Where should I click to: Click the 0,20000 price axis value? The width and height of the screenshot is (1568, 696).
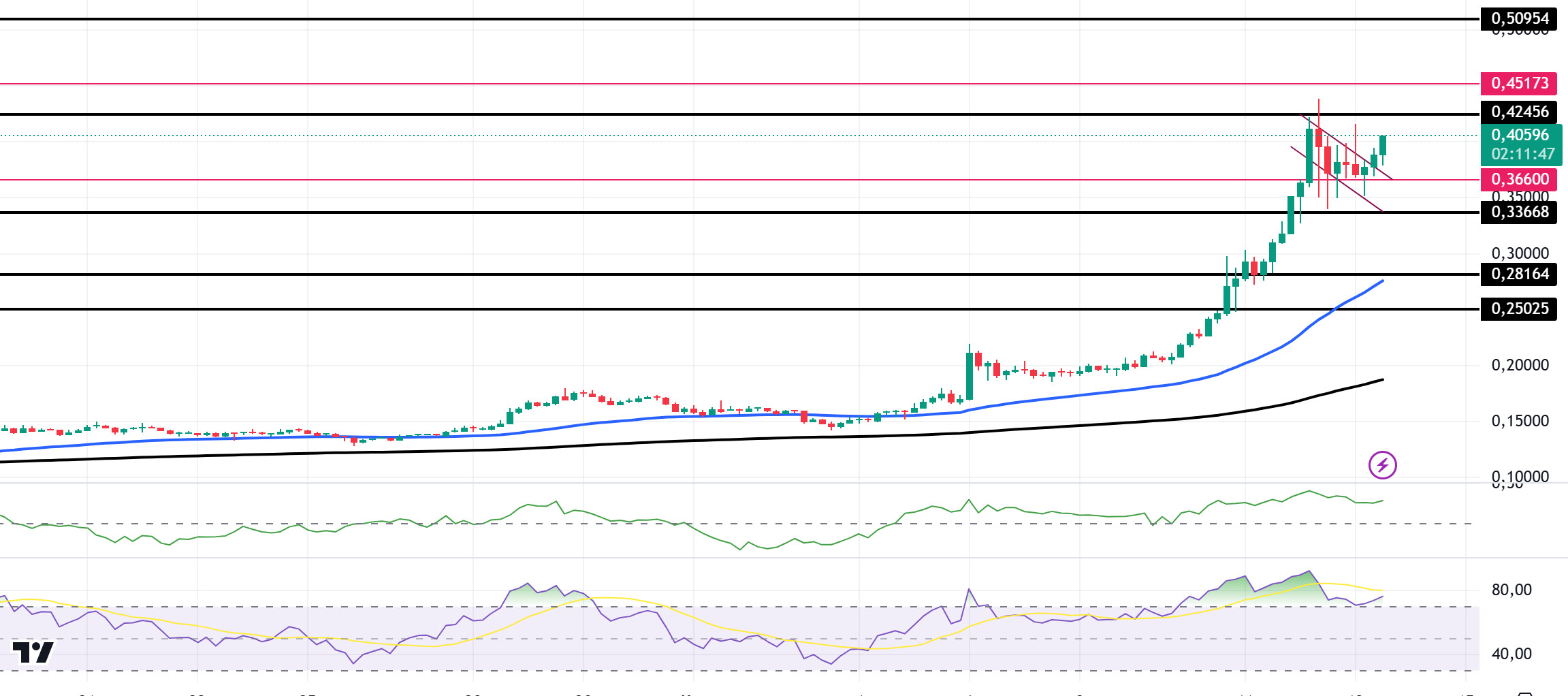pyautogui.click(x=1520, y=365)
